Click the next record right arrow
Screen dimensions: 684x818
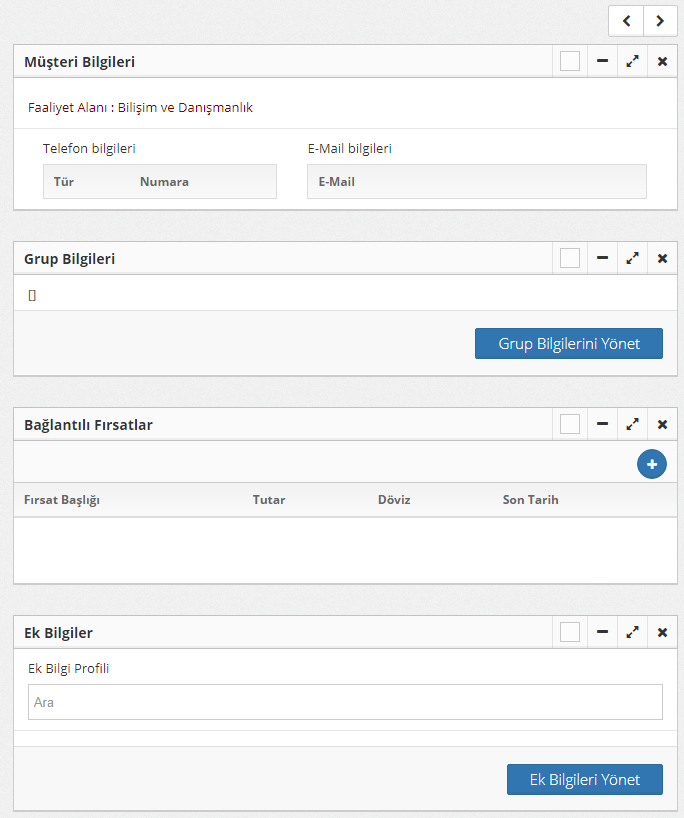coord(660,21)
